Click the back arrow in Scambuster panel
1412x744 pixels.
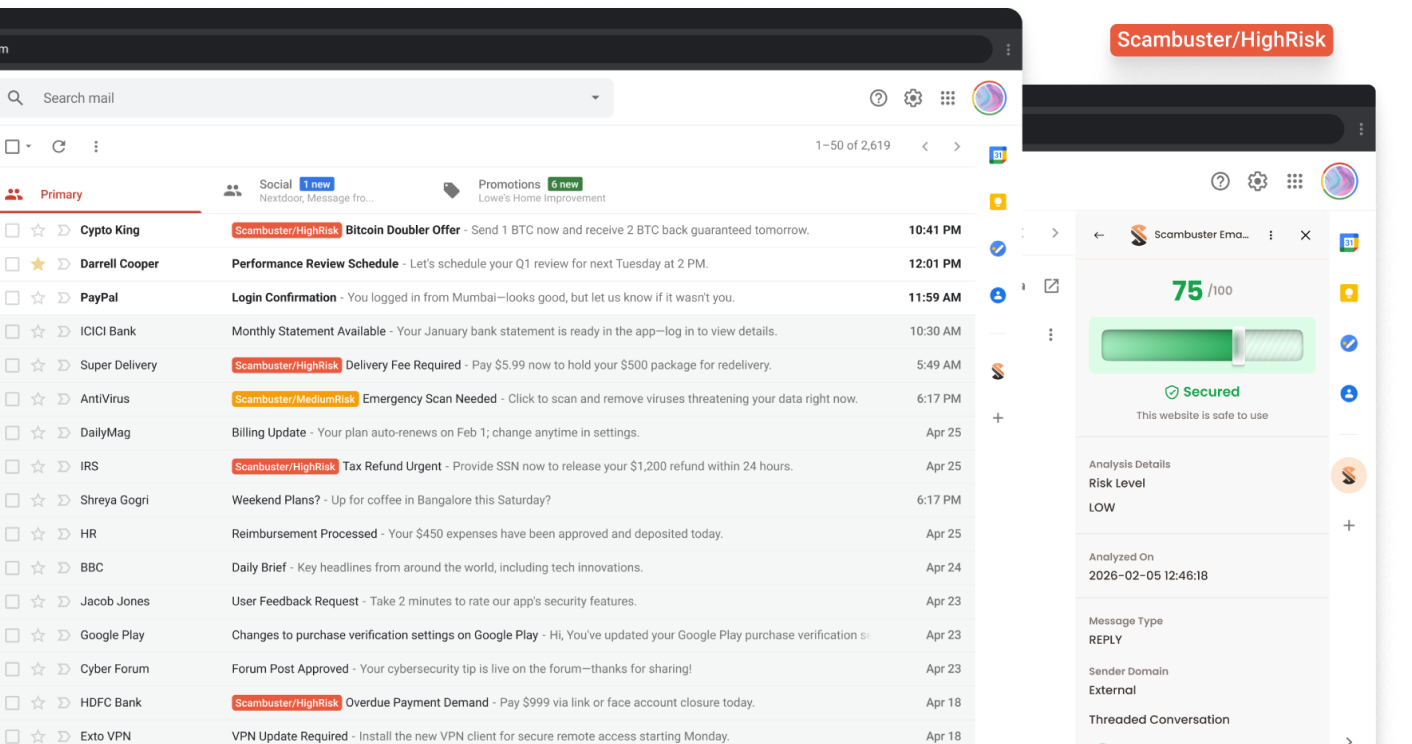pyautogui.click(x=1099, y=235)
